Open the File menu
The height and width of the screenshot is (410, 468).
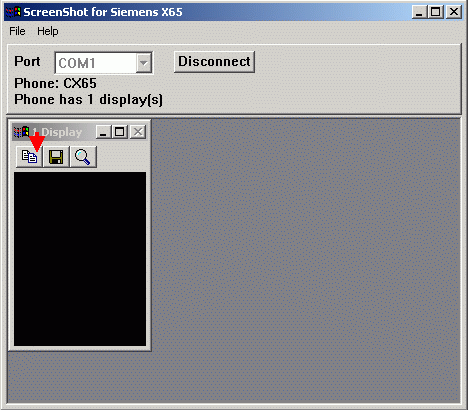(x=17, y=31)
